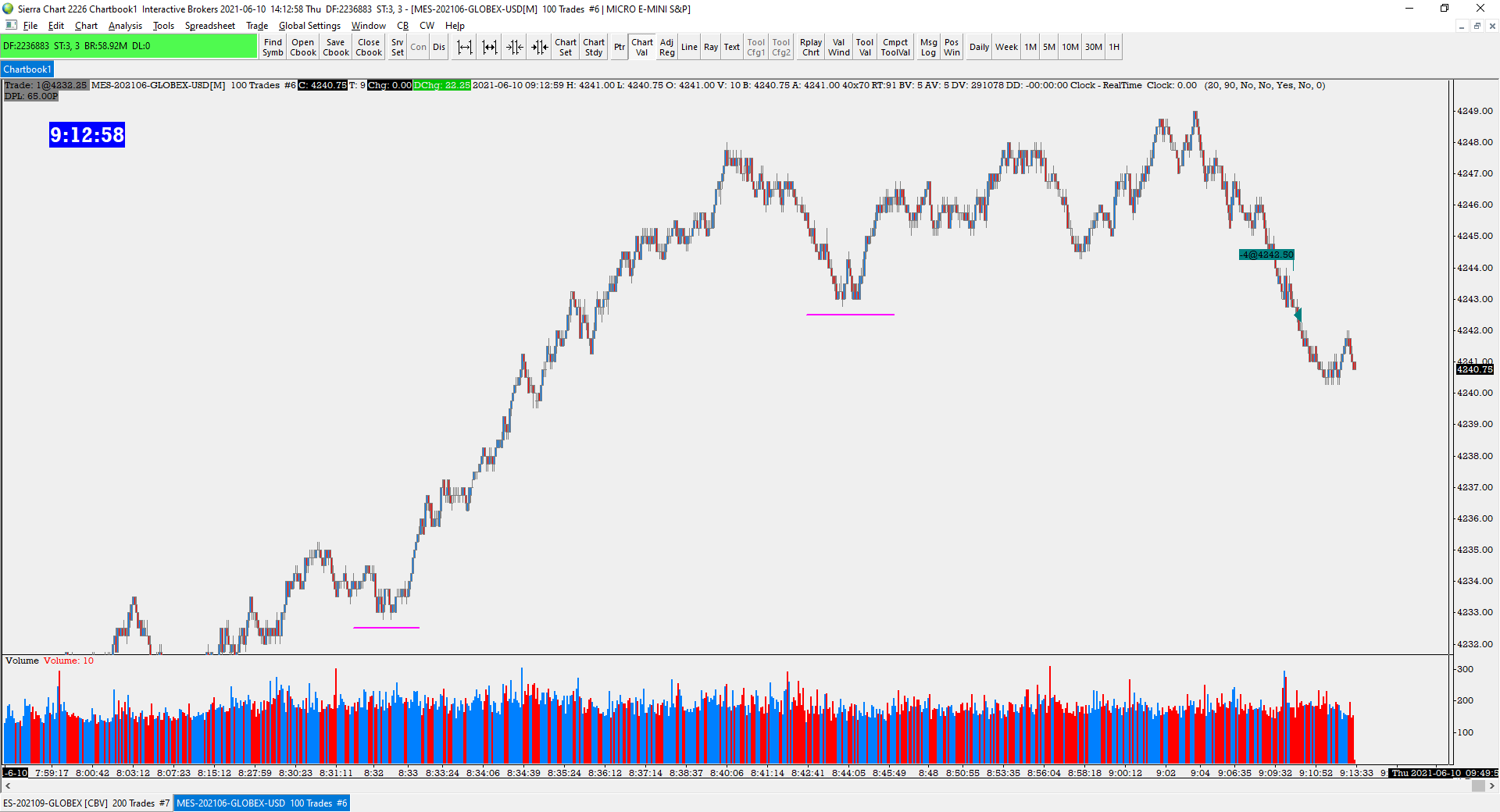Minimize the inner chart window
This screenshot has width=1500, height=812.
[1462, 26]
